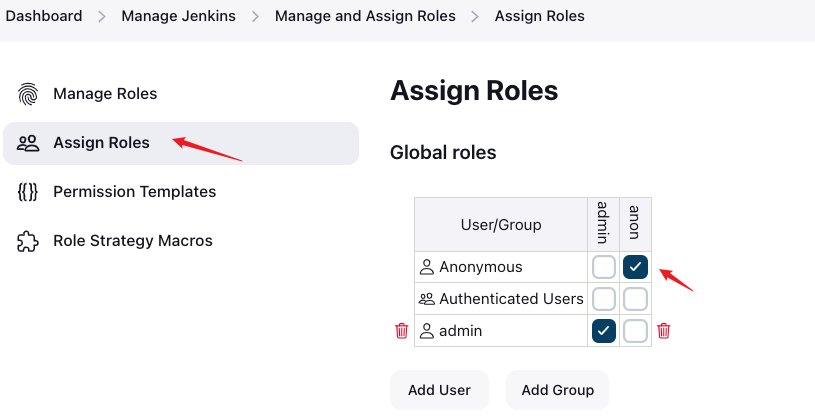Click the Add User button
Screen dimensions: 815x420
[x=439, y=390]
